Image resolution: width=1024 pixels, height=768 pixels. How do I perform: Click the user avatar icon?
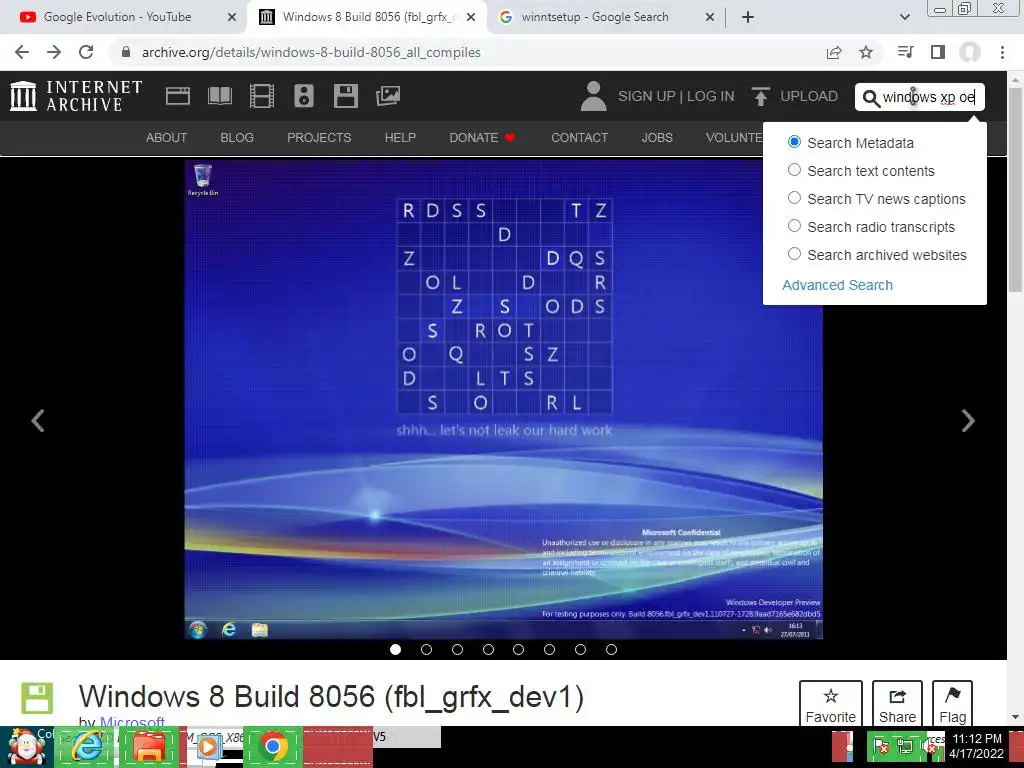(594, 96)
